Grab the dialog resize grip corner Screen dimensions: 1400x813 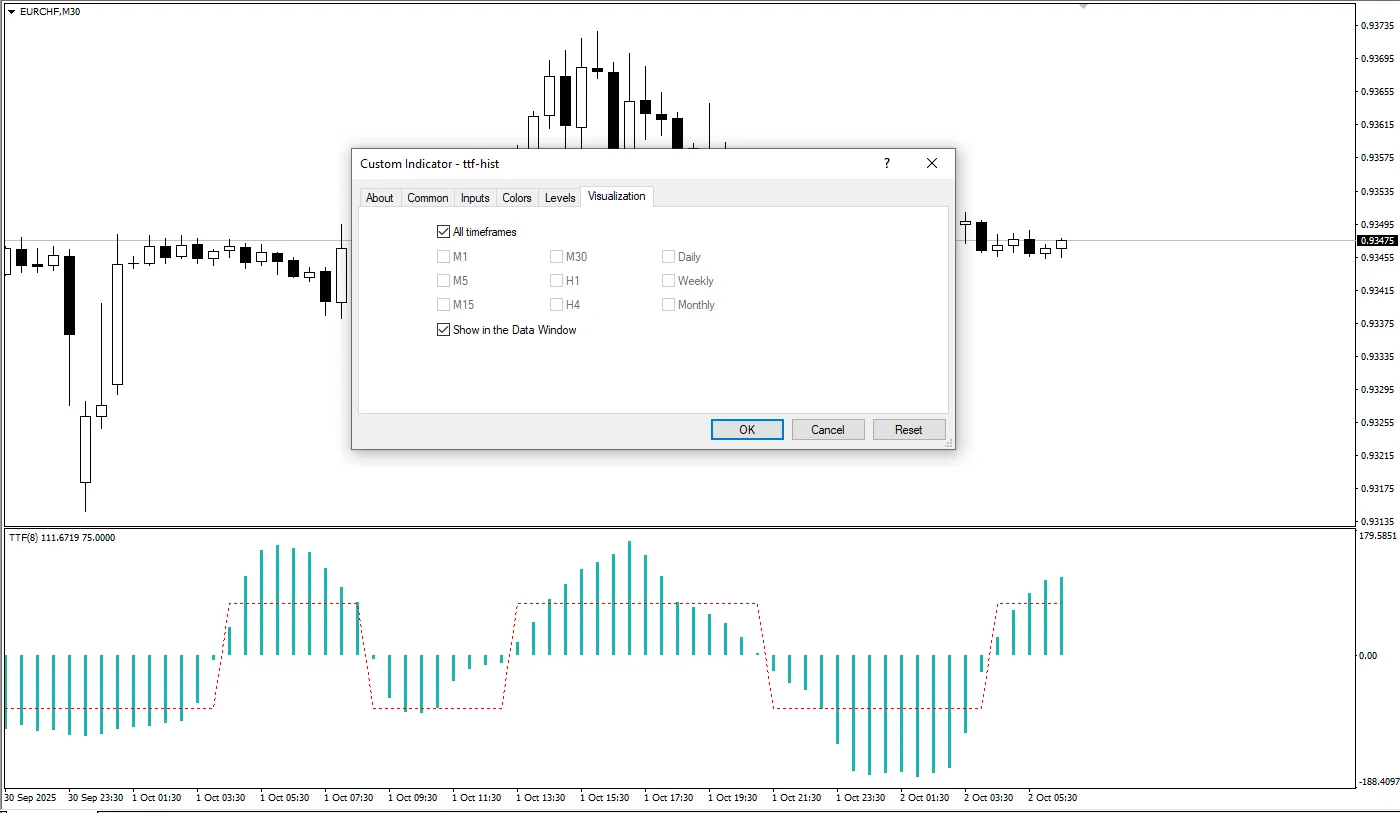click(947, 442)
